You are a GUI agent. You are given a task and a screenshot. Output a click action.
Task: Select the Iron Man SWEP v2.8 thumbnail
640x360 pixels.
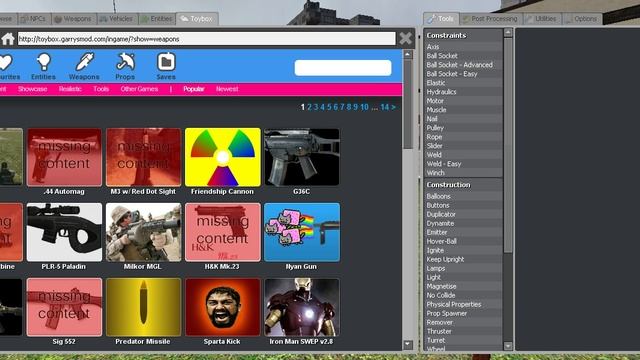tap(302, 307)
